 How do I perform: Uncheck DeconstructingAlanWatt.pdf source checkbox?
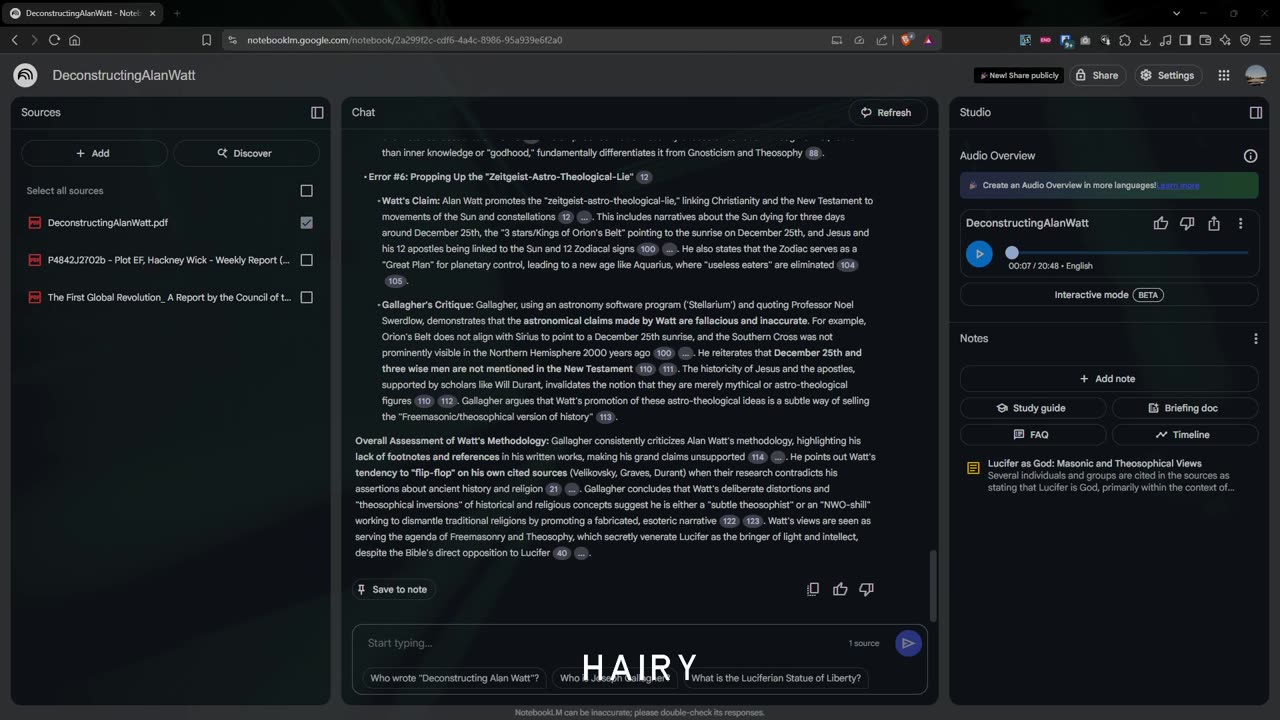pos(307,223)
